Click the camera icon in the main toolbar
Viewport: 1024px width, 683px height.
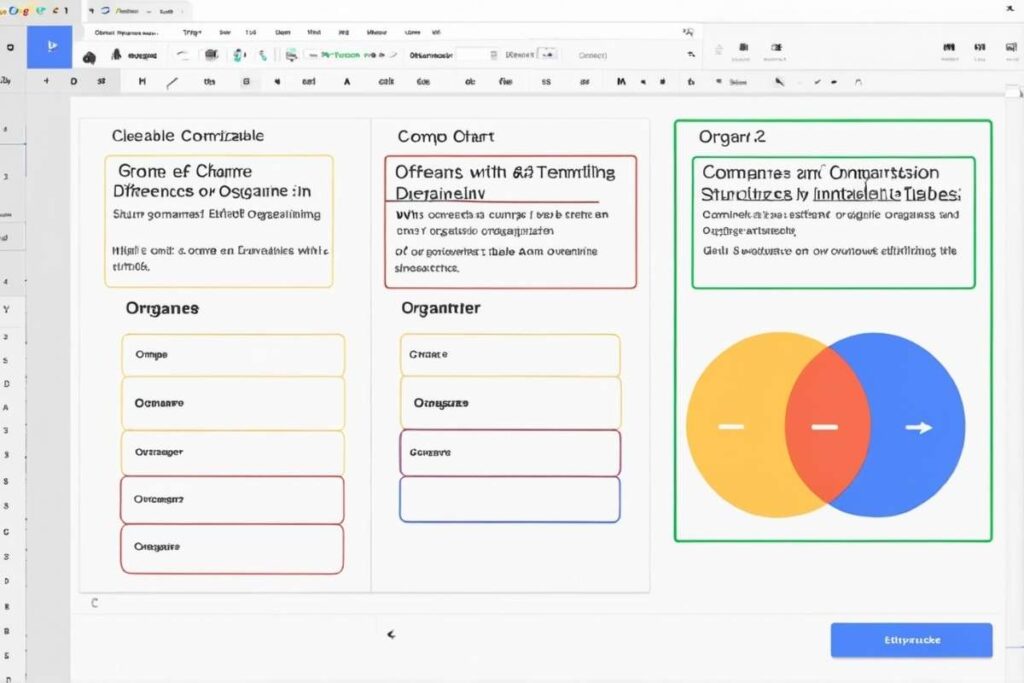(212, 56)
